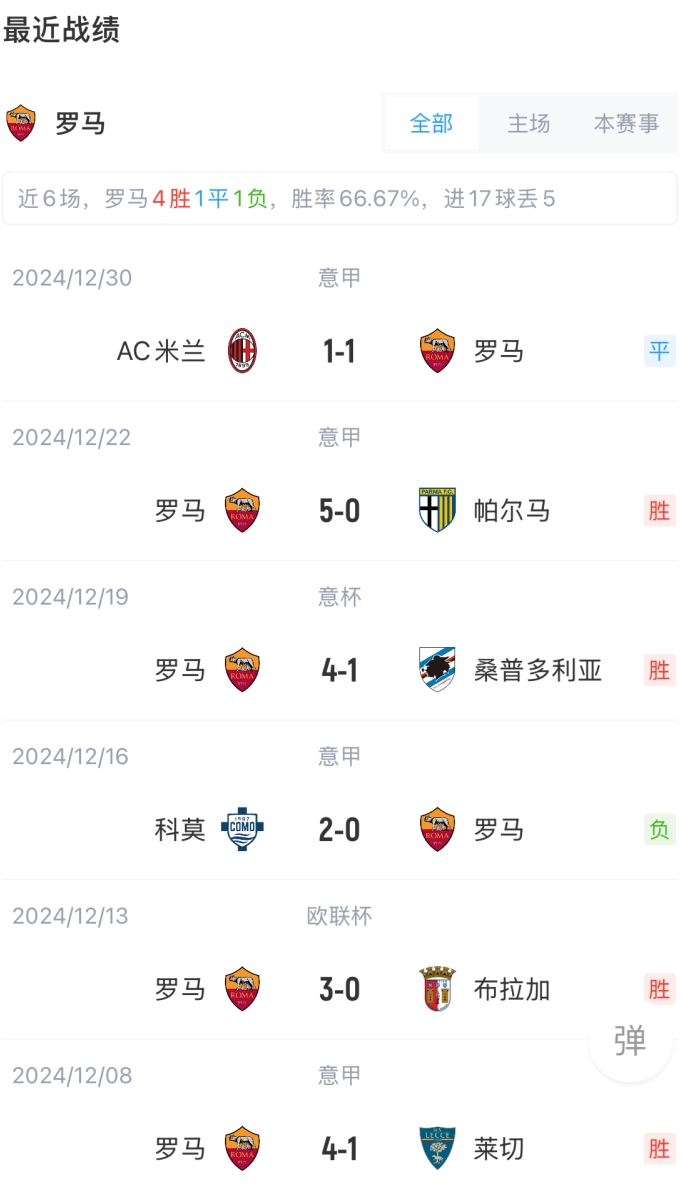This screenshot has height=1194, width=683.
Task: Tap the Sampdoria club crest
Action: (437, 670)
